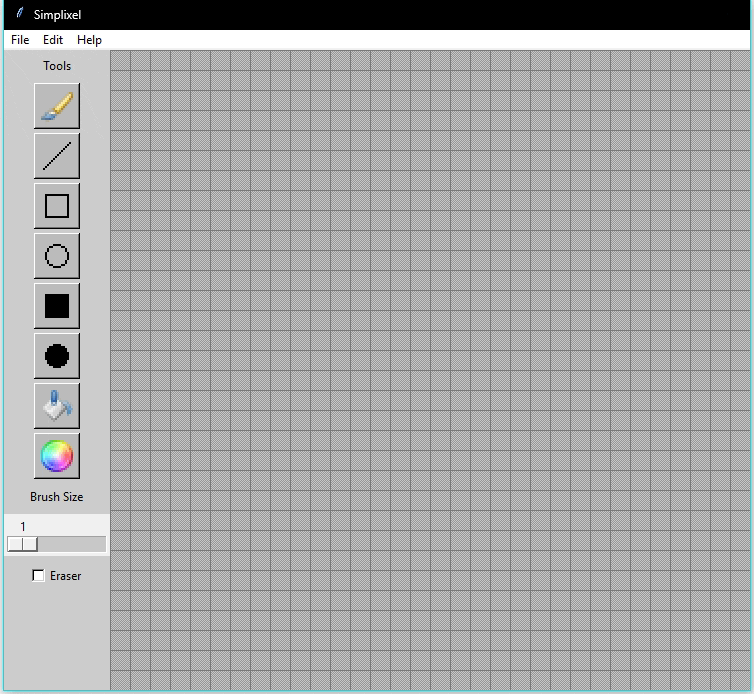Click the top-right cell of the canvas grid
Image resolution: width=754 pixels, height=694 pixels.
pos(740,61)
